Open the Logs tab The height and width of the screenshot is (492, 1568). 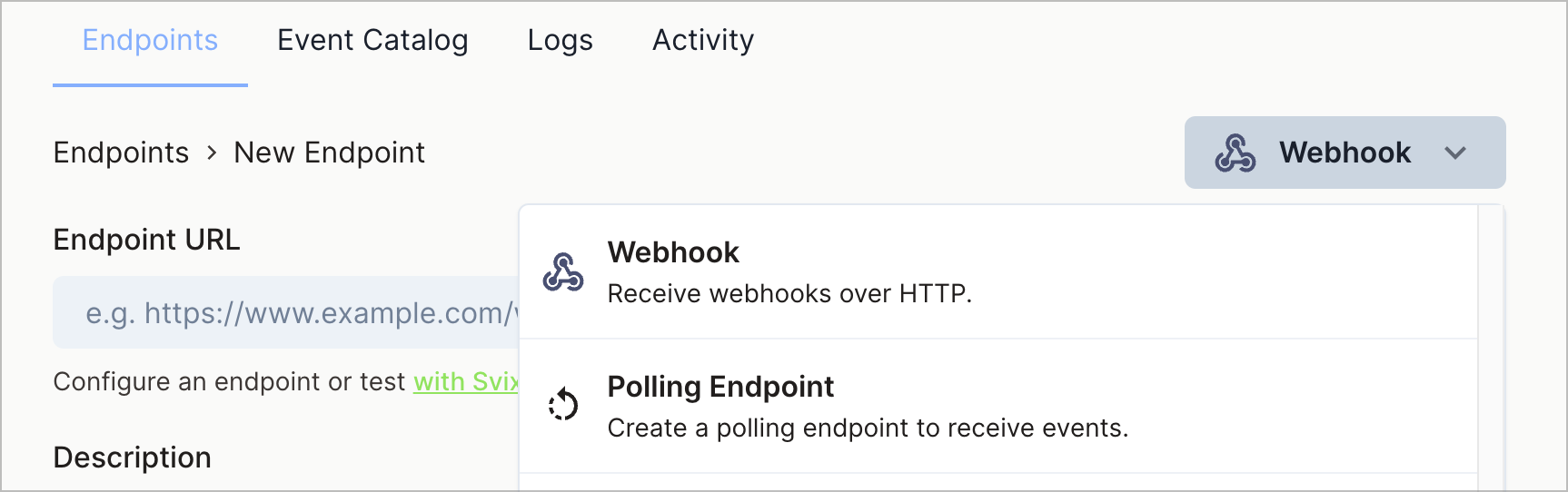coord(560,40)
